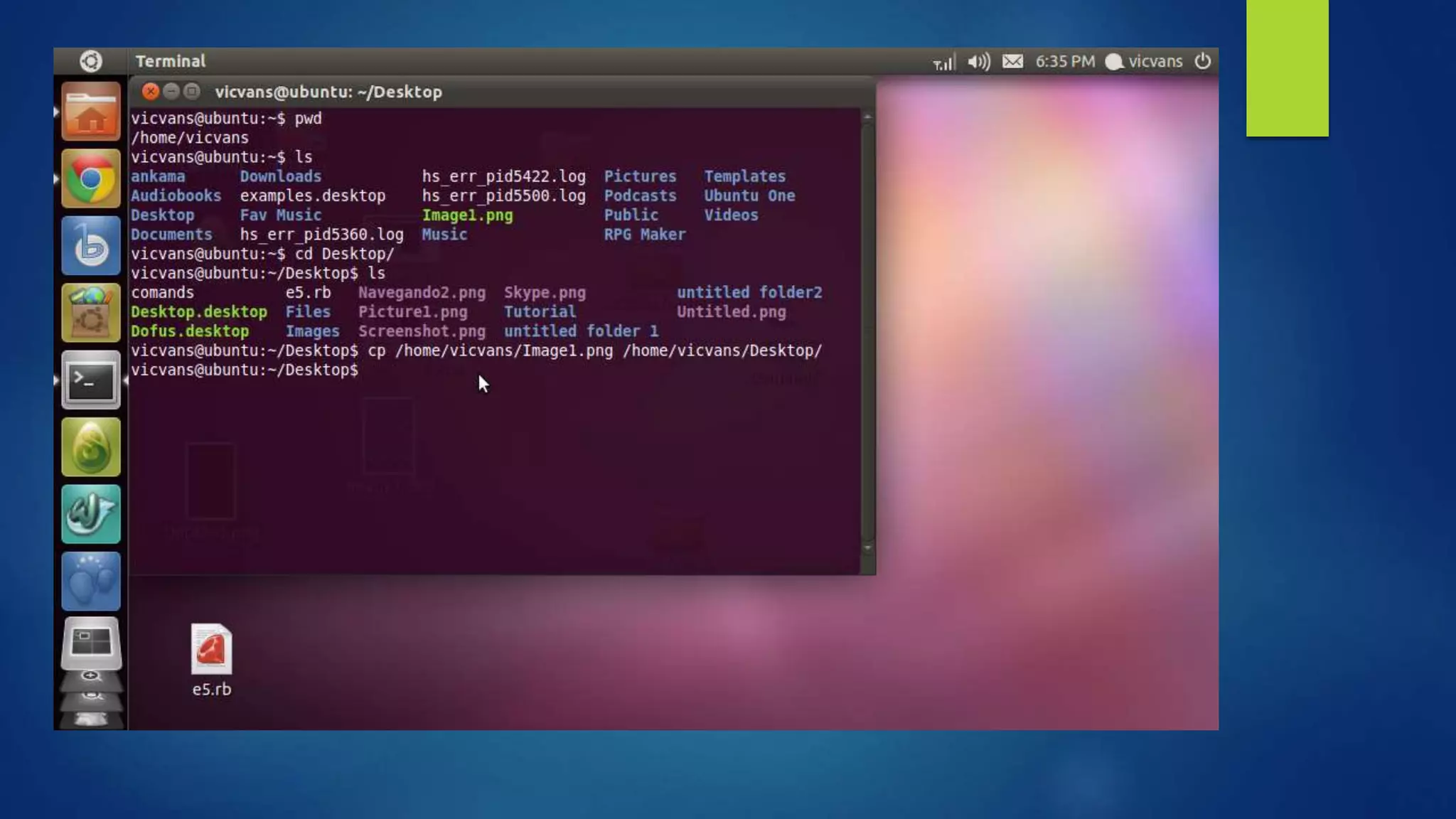
Task: Launch the teal dolphin app icon
Action: pos(90,514)
